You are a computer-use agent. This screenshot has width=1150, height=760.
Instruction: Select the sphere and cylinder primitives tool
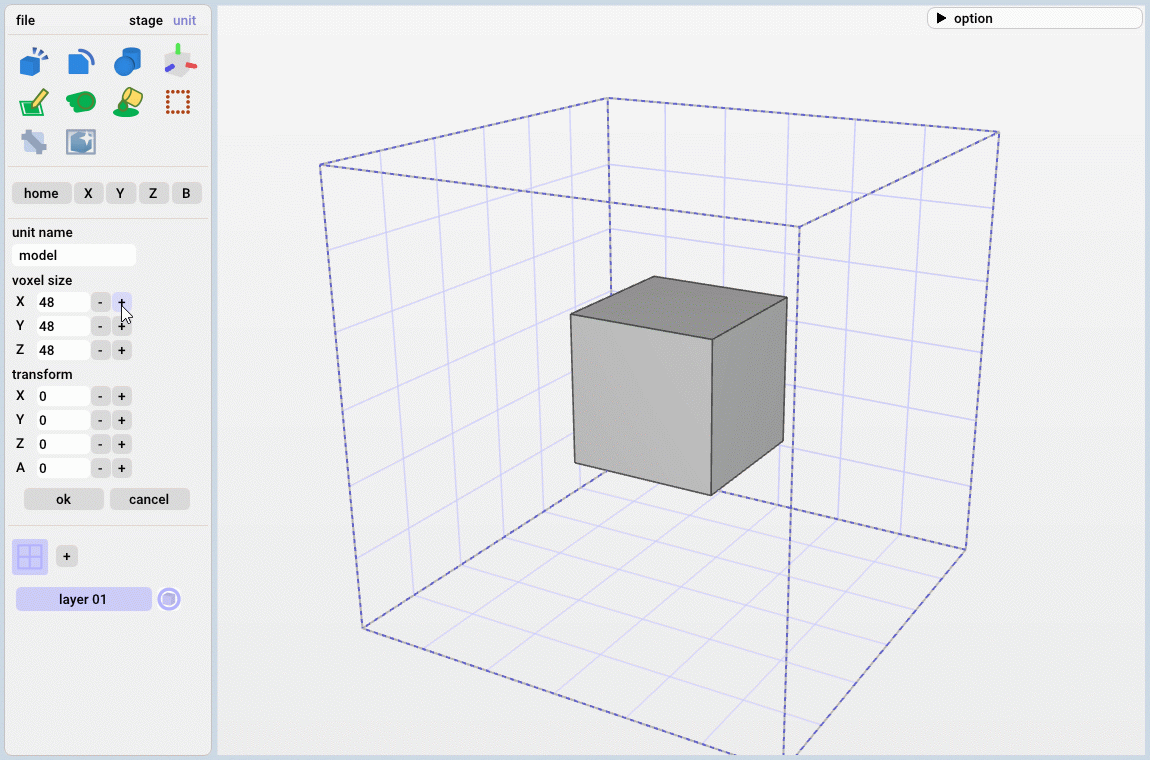(128, 62)
